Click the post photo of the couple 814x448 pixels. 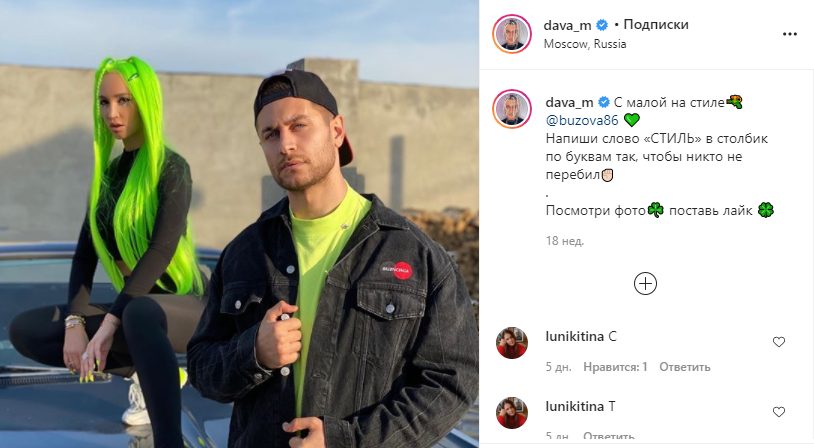coord(239,224)
